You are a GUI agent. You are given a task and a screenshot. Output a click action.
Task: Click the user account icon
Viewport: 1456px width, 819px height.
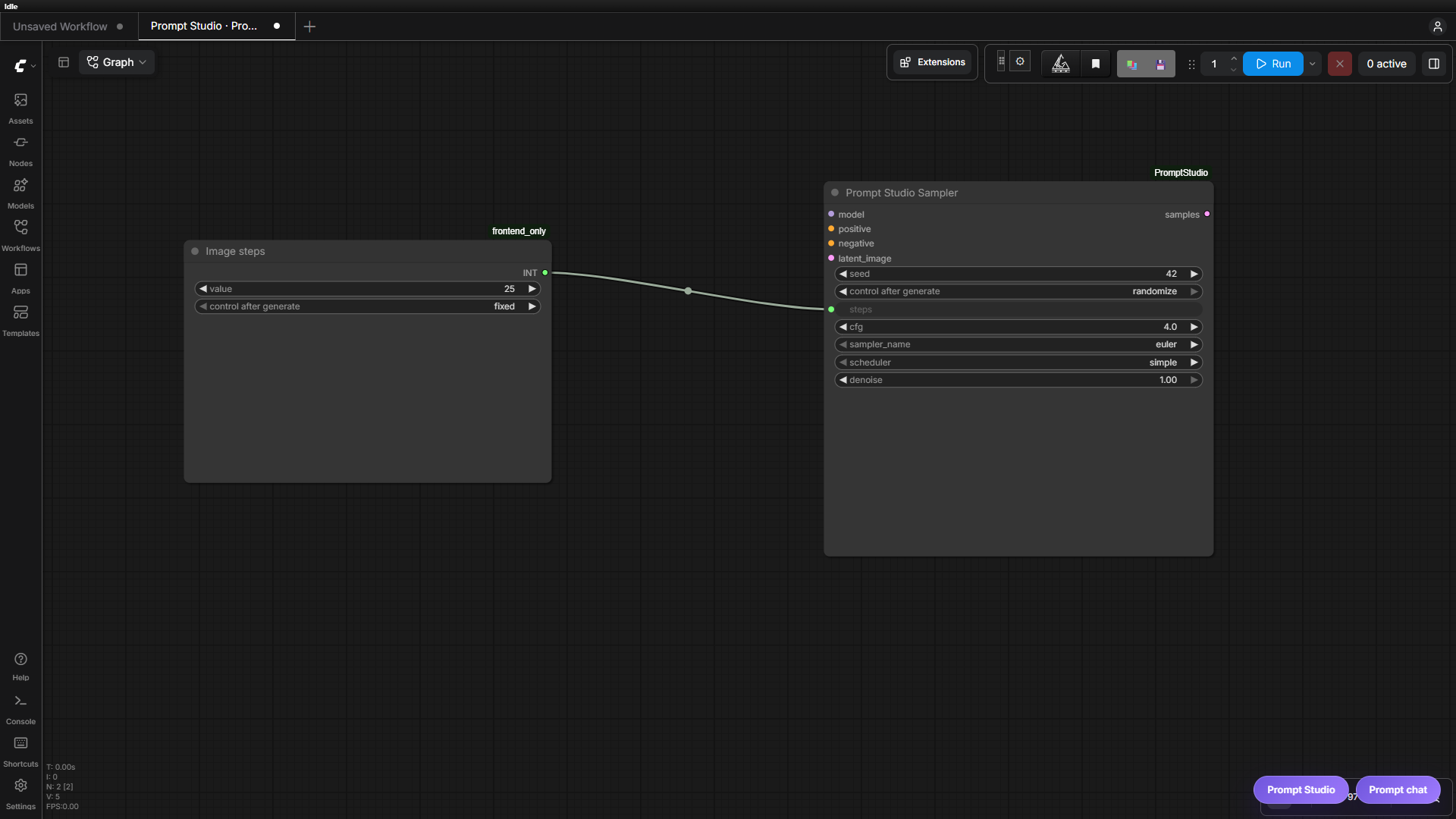pyautogui.click(x=1437, y=27)
